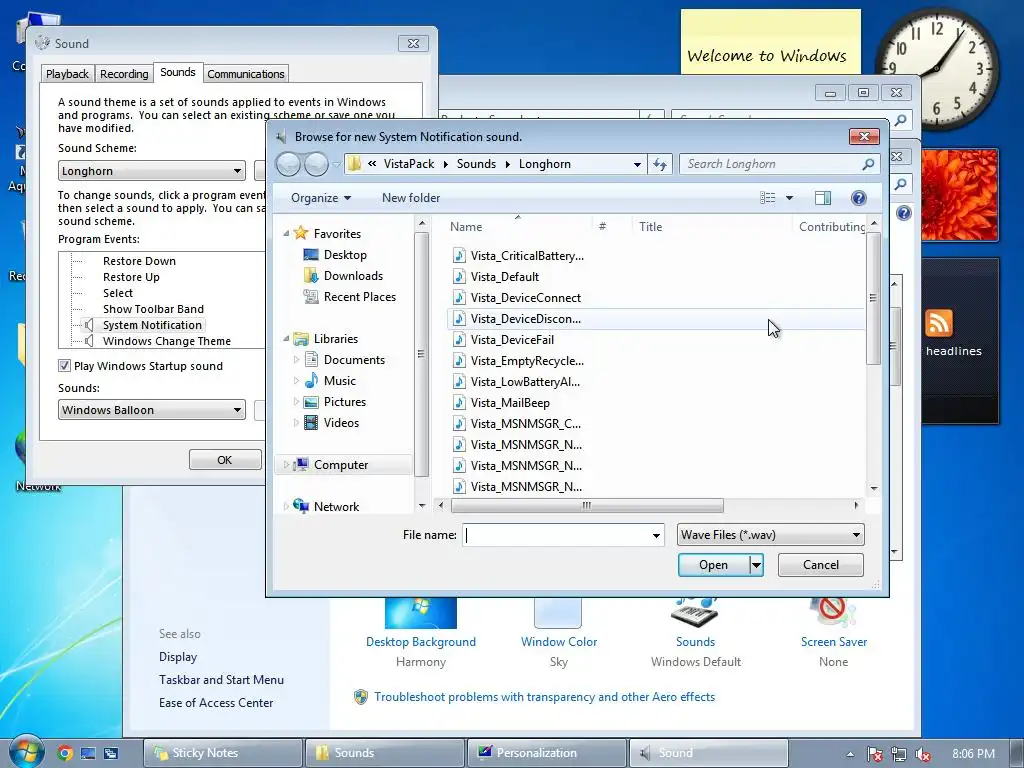The height and width of the screenshot is (768, 1024).
Task: Open the Get help question mark icon
Action: [859, 198]
